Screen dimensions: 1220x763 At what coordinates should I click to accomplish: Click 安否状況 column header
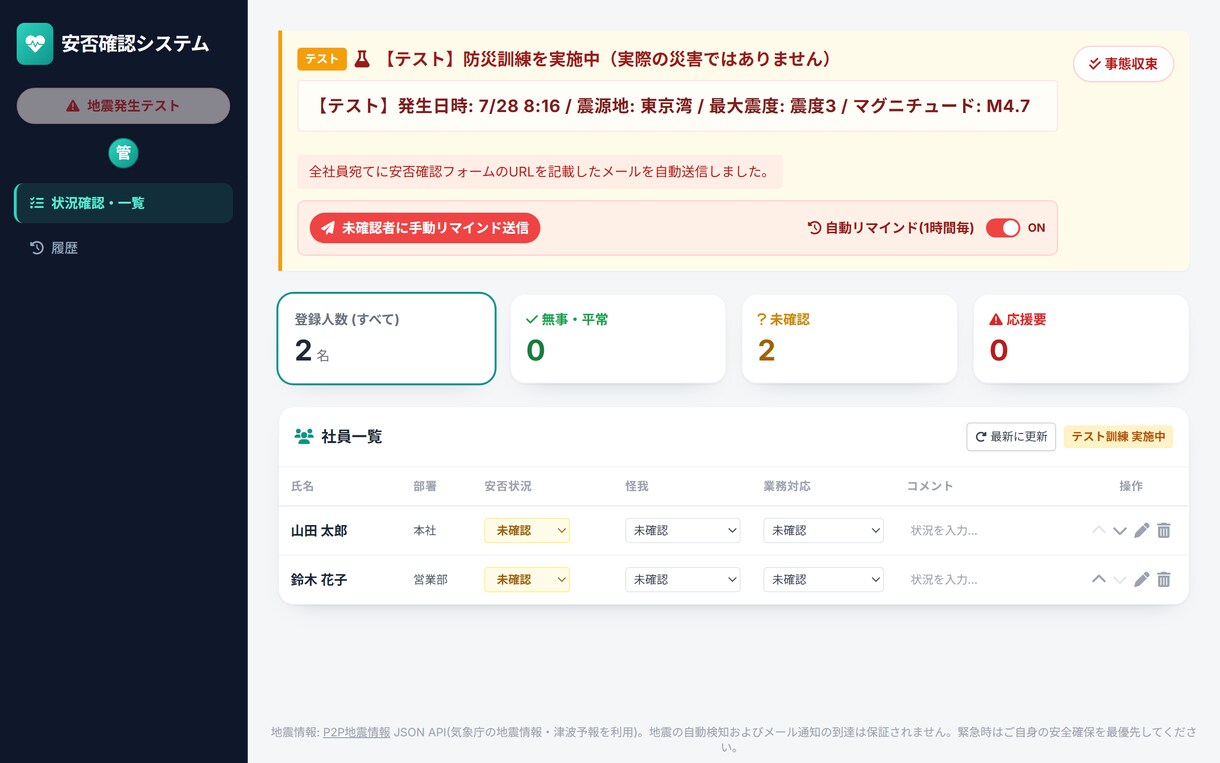(x=508, y=486)
